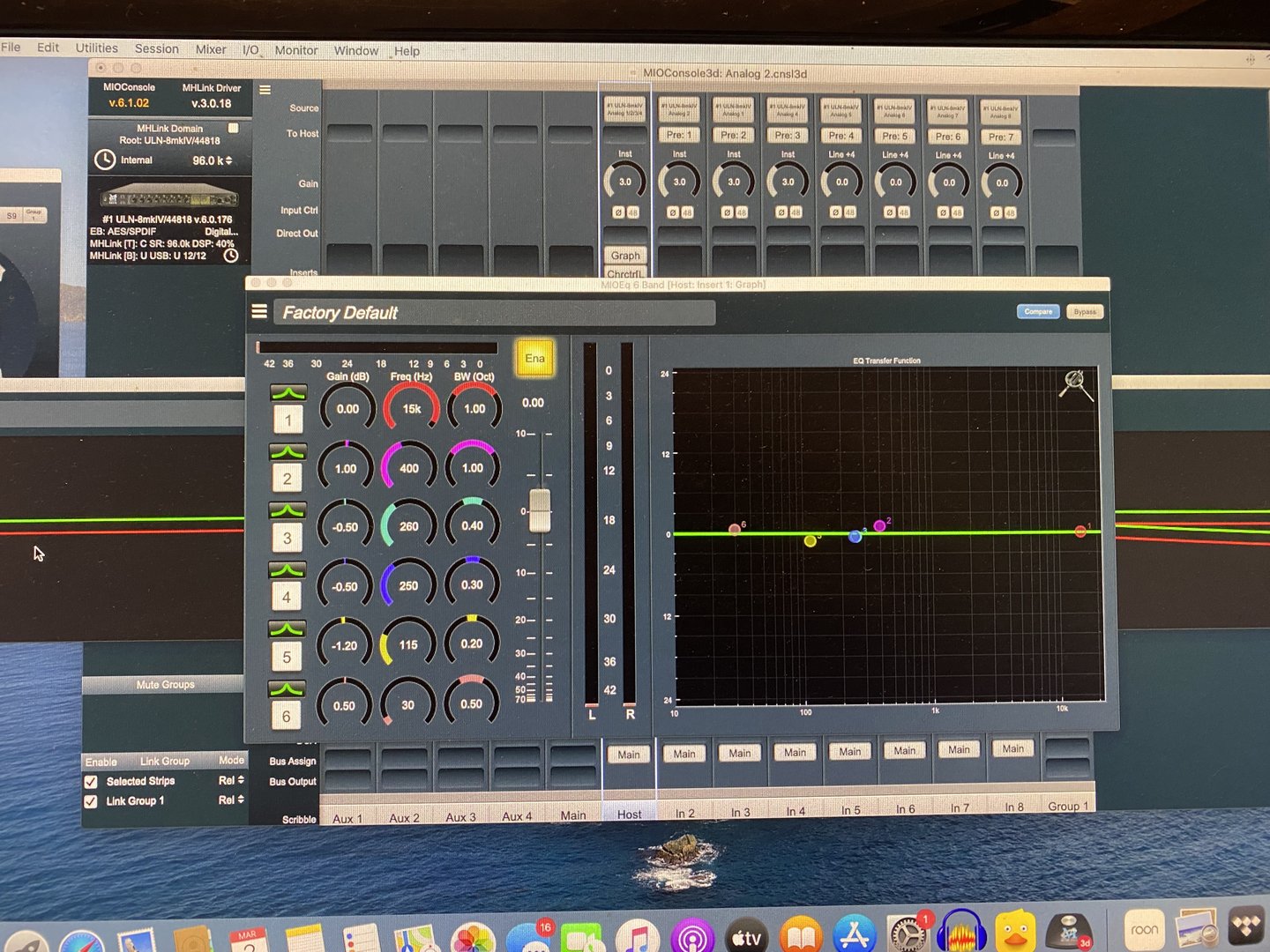Open the Pre: 1 input selector
Image resolution: width=1270 pixels, height=952 pixels.
click(x=679, y=135)
